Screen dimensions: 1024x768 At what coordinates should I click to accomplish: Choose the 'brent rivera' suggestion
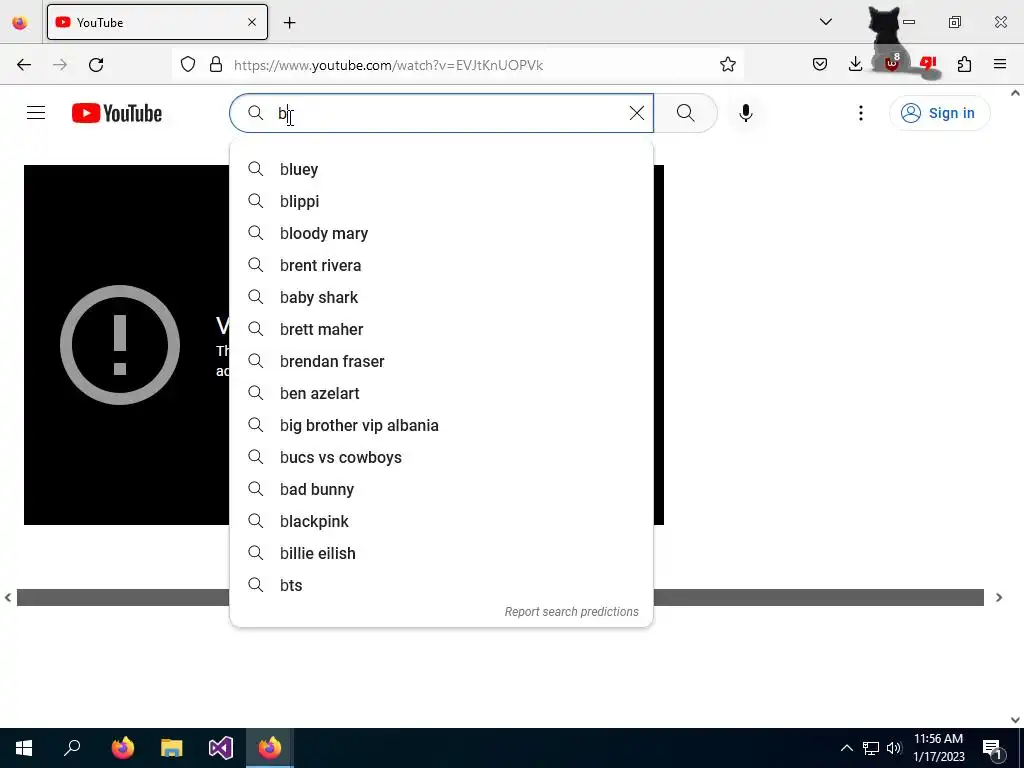441,265
